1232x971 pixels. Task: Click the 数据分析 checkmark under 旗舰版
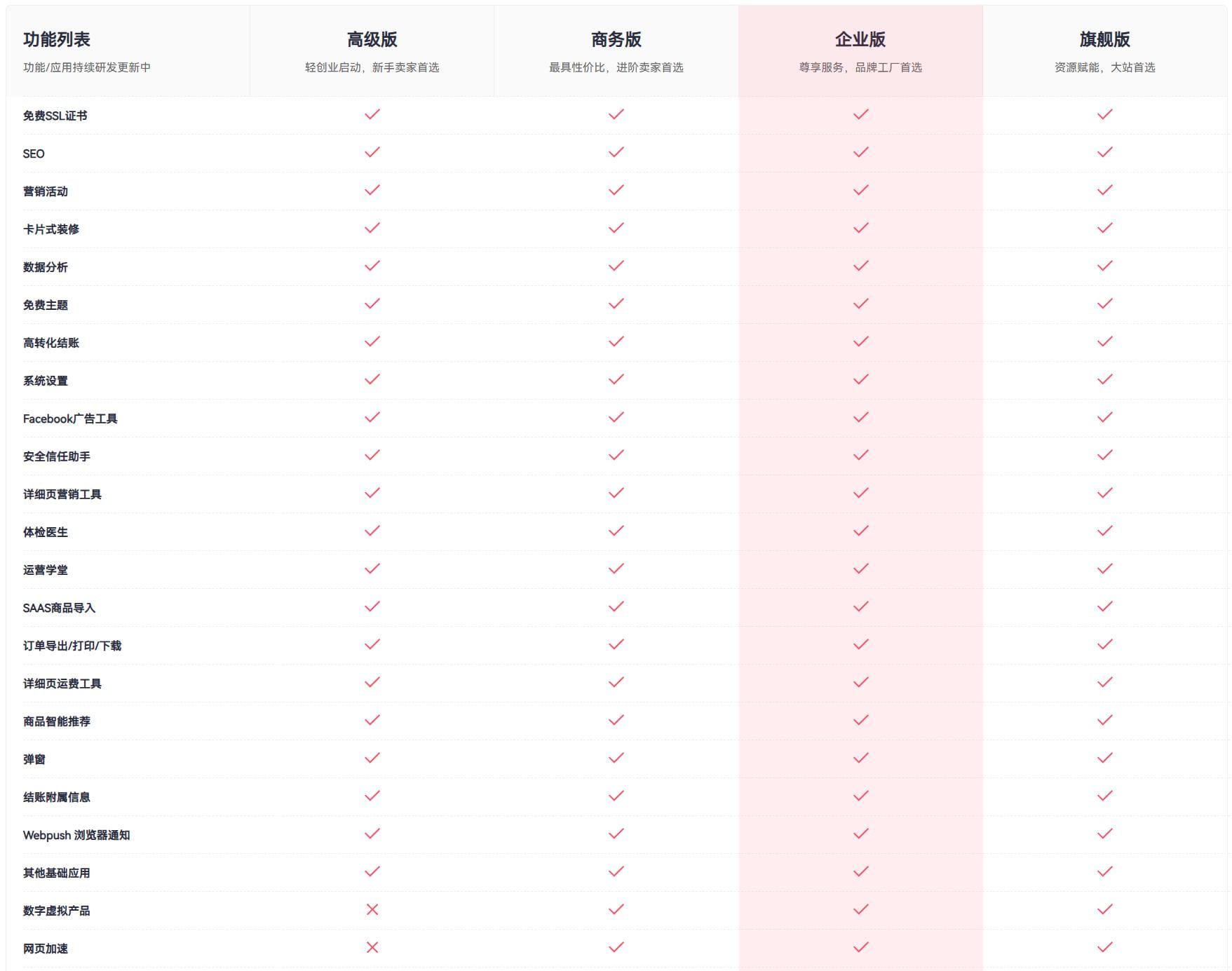coord(1104,266)
